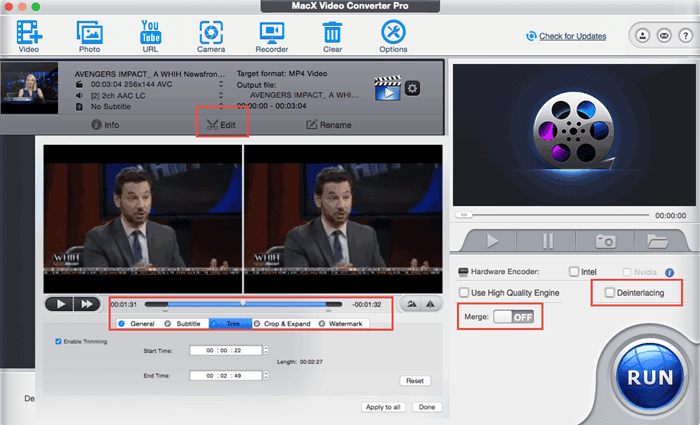Click the Check for Updates refresh icon

point(531,36)
